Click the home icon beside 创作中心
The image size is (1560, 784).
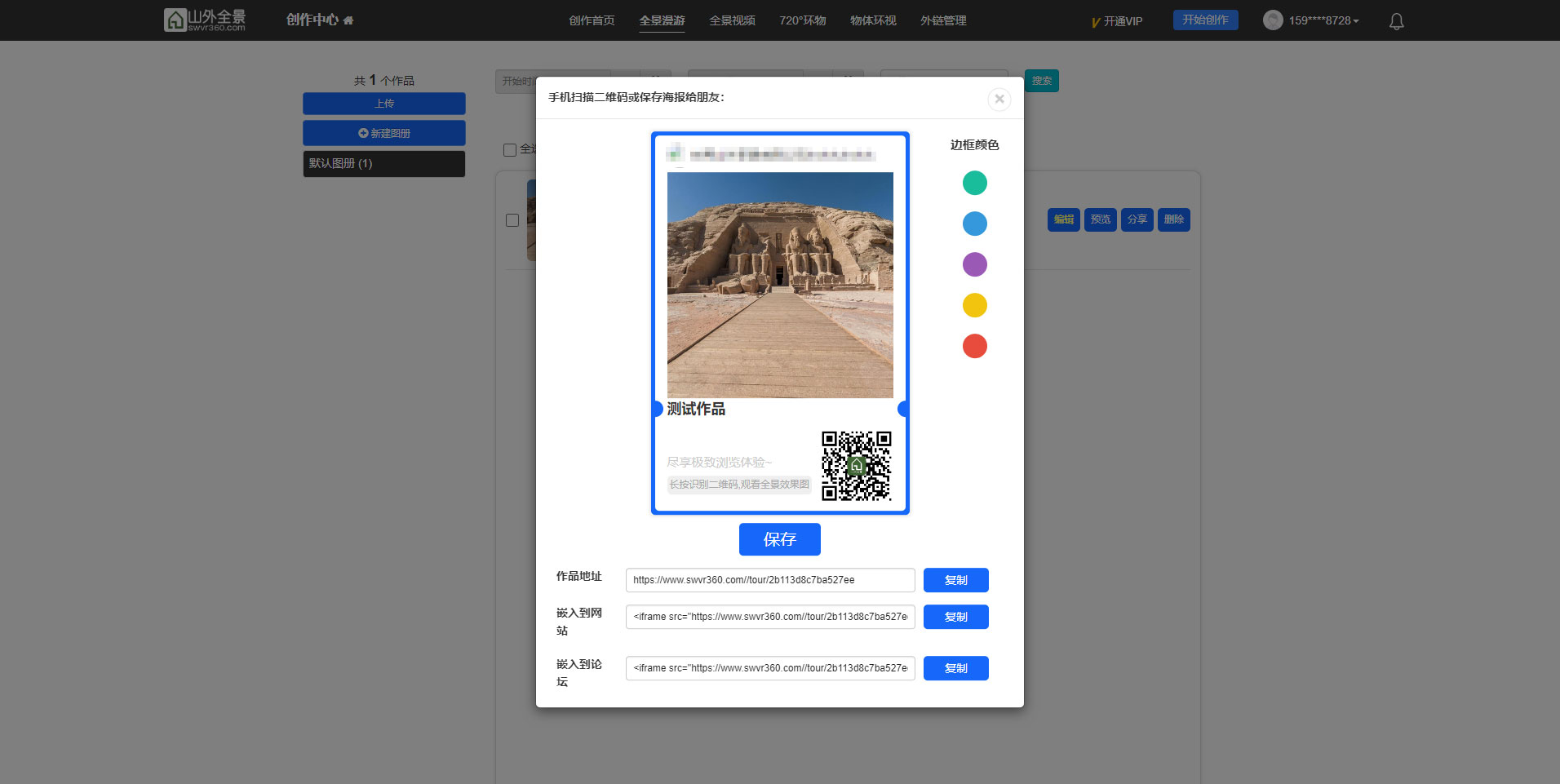[348, 20]
